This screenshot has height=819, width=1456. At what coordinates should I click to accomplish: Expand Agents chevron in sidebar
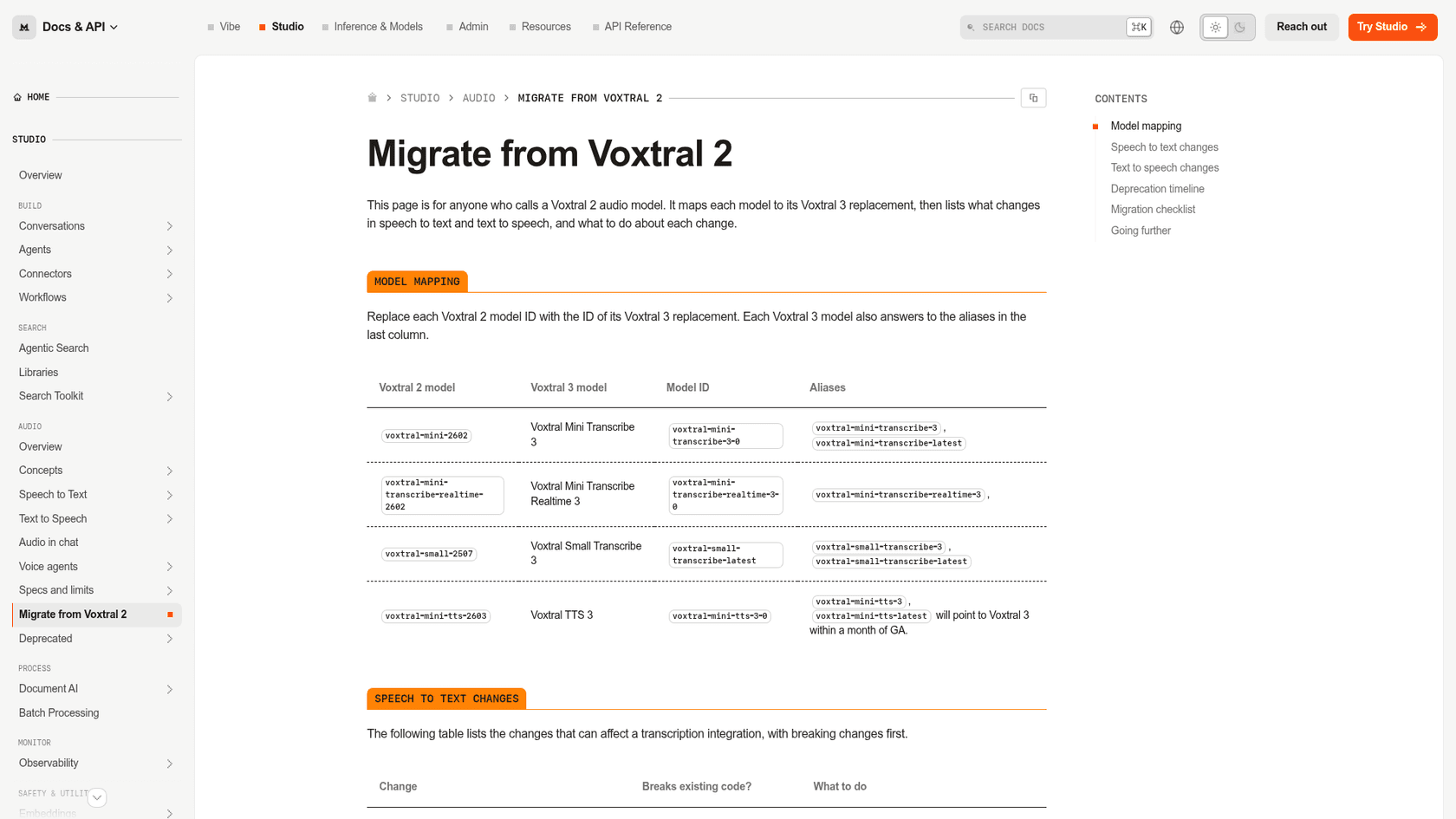(170, 250)
